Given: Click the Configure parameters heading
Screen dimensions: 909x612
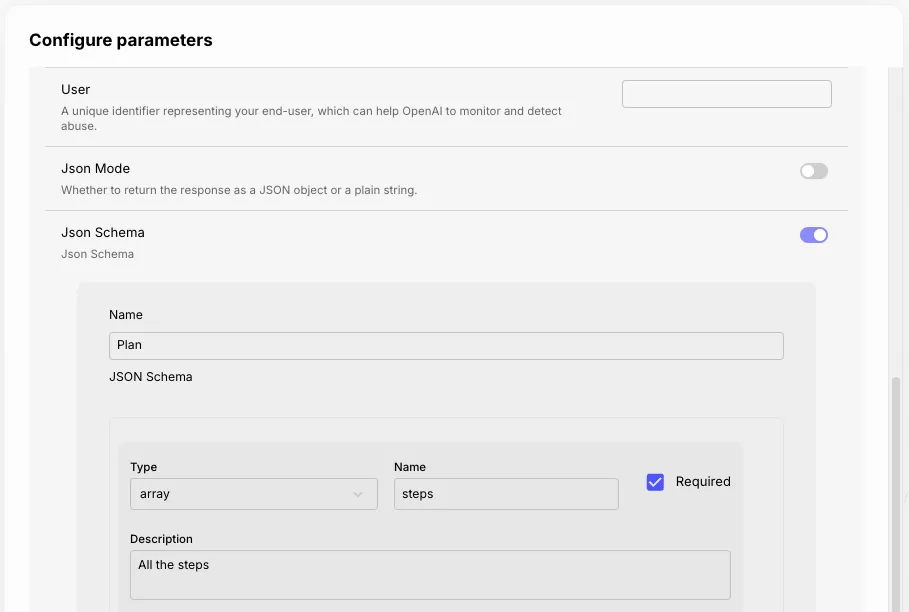Looking at the screenshot, I should click(121, 40).
